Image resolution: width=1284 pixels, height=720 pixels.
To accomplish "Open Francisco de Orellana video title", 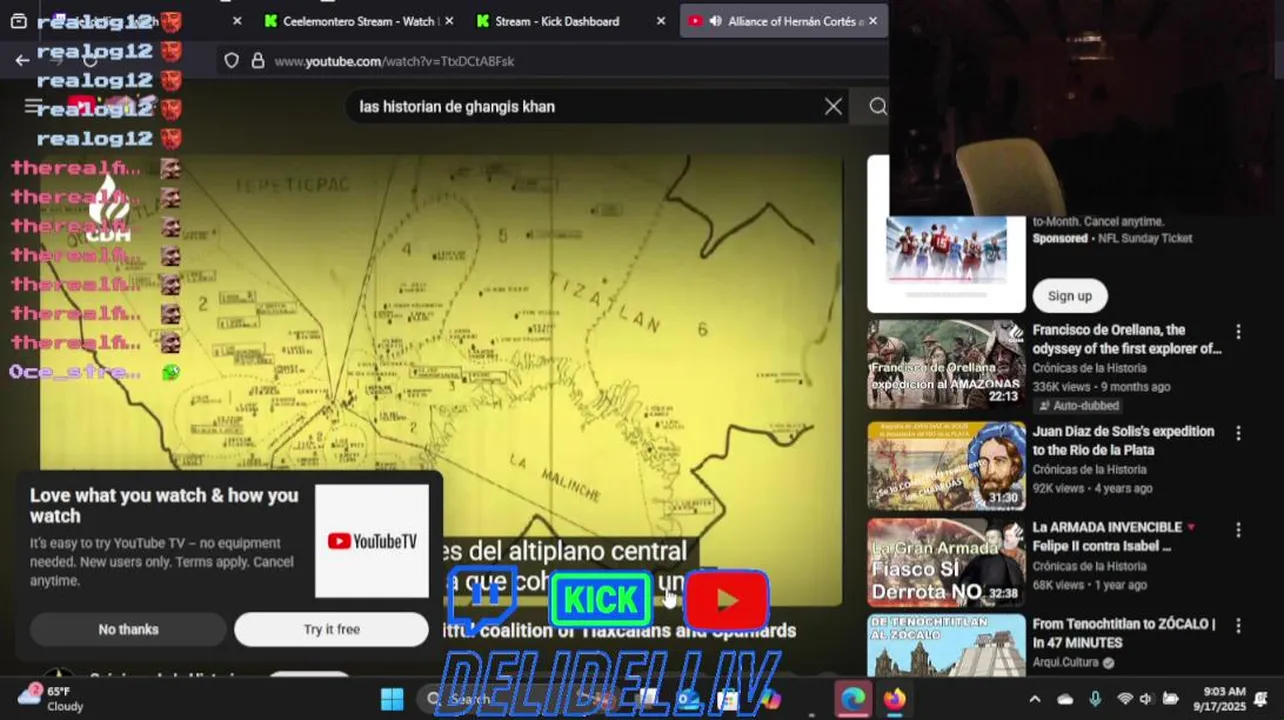I will (1127, 339).
